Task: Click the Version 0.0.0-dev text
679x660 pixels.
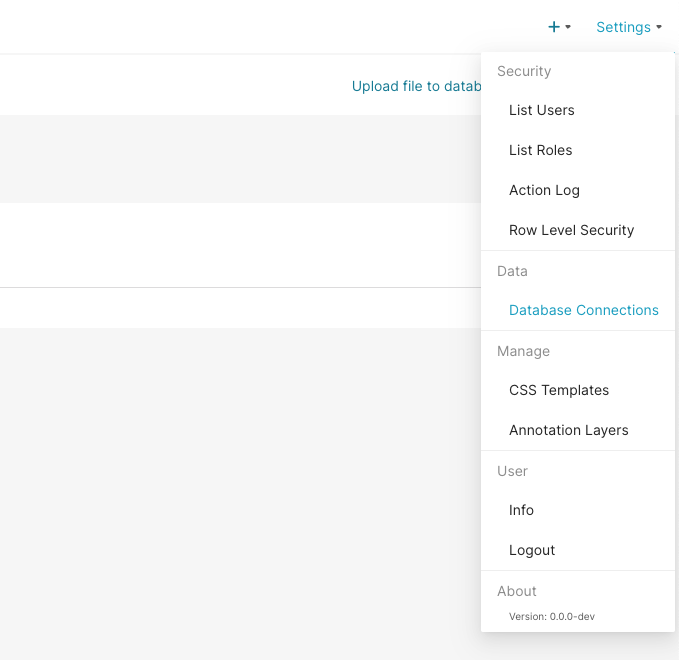Action: [552, 617]
